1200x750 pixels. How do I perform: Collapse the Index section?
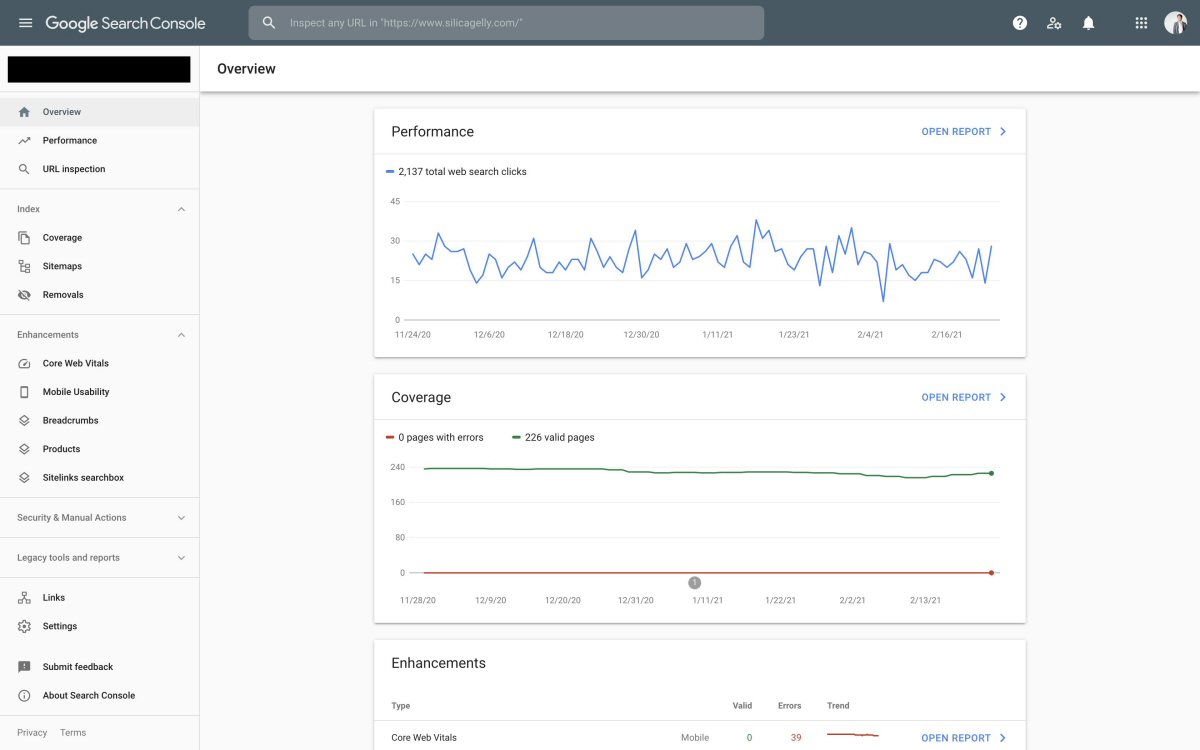(x=181, y=209)
